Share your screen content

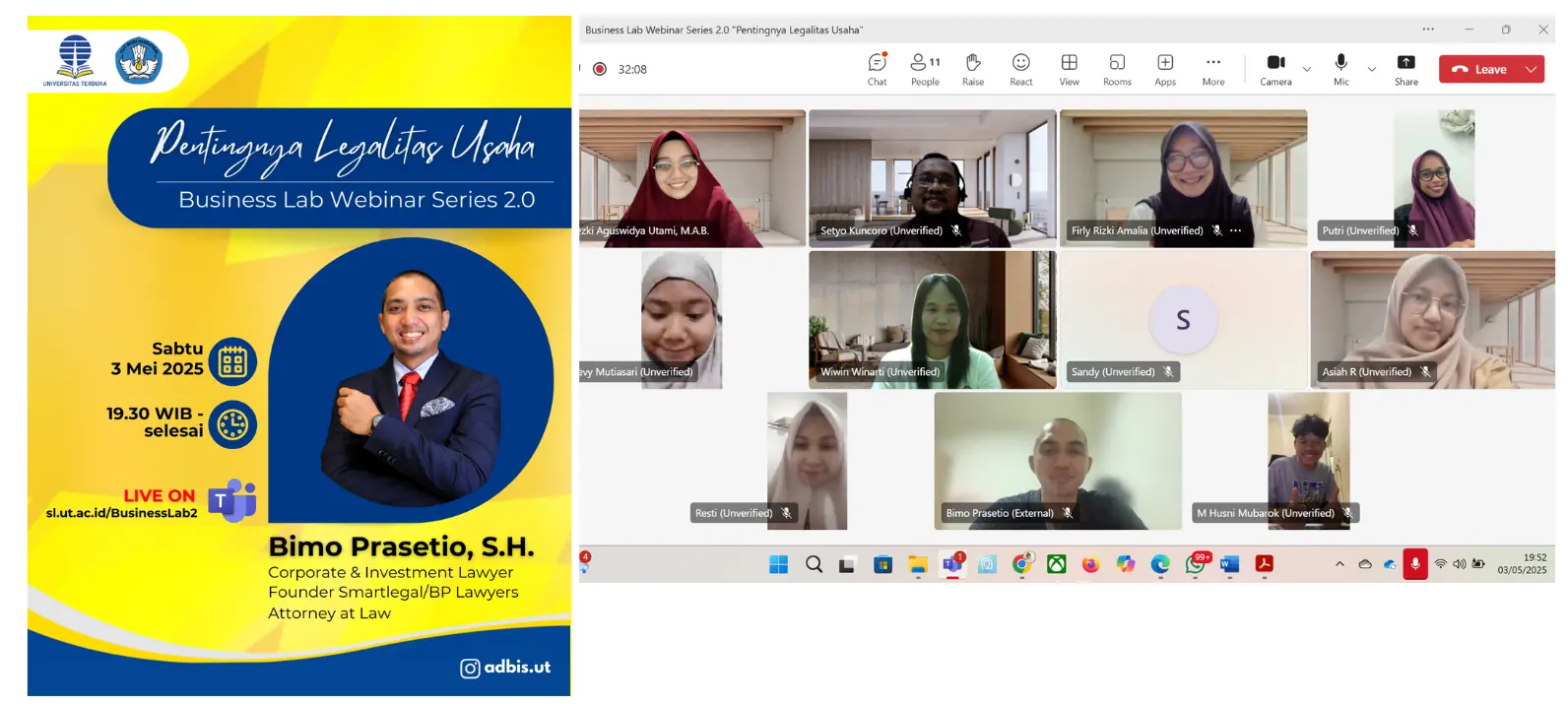coord(1405,69)
